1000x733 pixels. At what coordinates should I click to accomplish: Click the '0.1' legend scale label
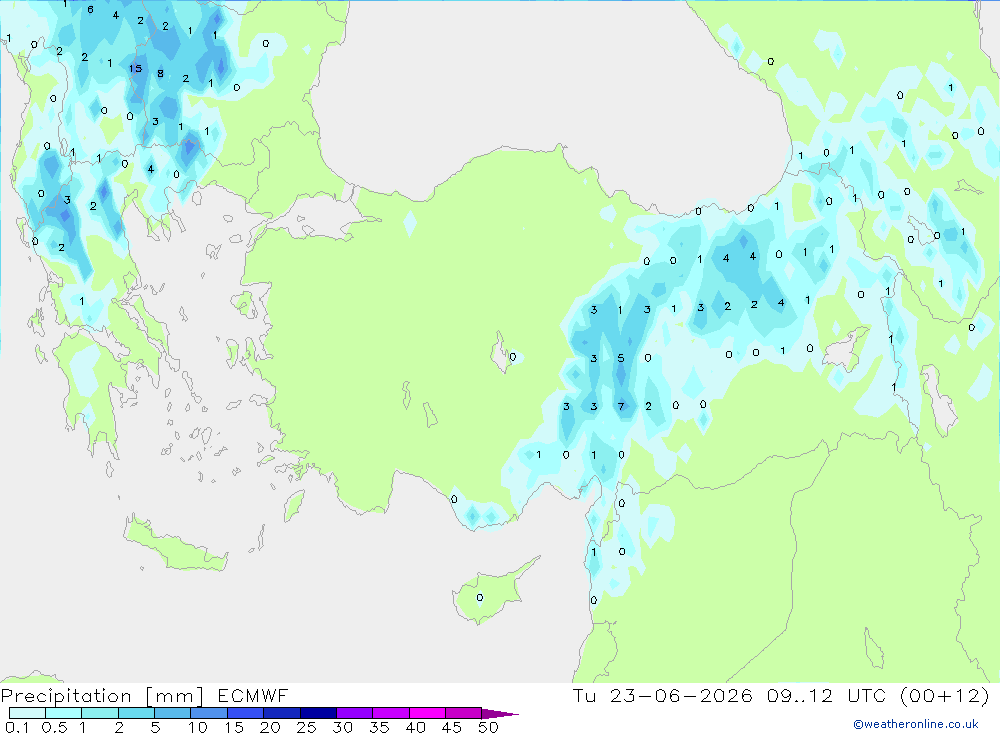pyautogui.click(x=17, y=727)
